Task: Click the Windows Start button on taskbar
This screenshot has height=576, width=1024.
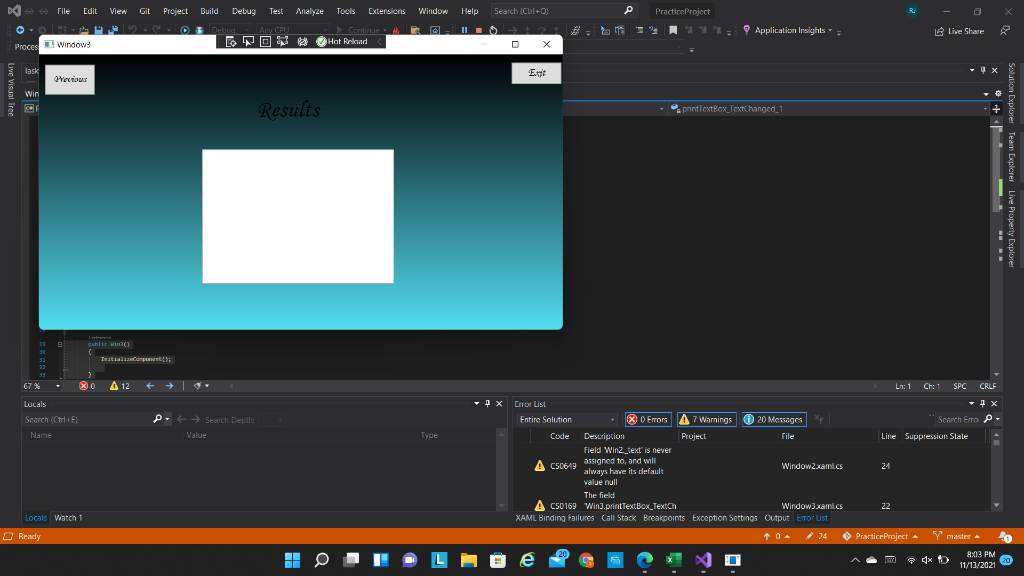Action: (293, 560)
